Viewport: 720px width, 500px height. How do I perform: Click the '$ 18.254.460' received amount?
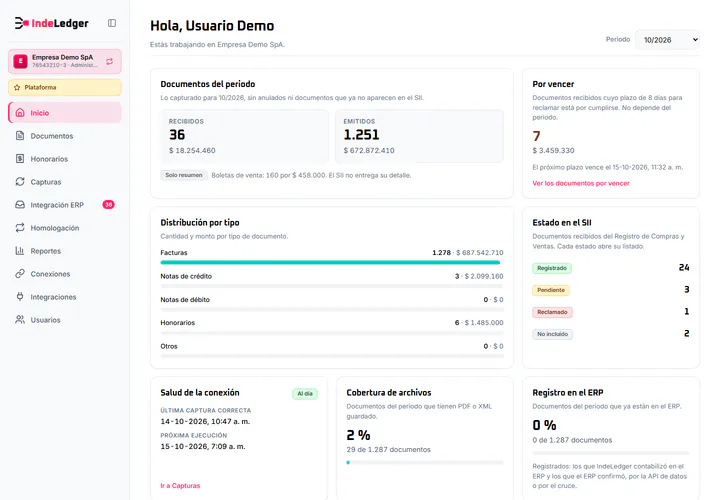pyautogui.click(x=192, y=150)
